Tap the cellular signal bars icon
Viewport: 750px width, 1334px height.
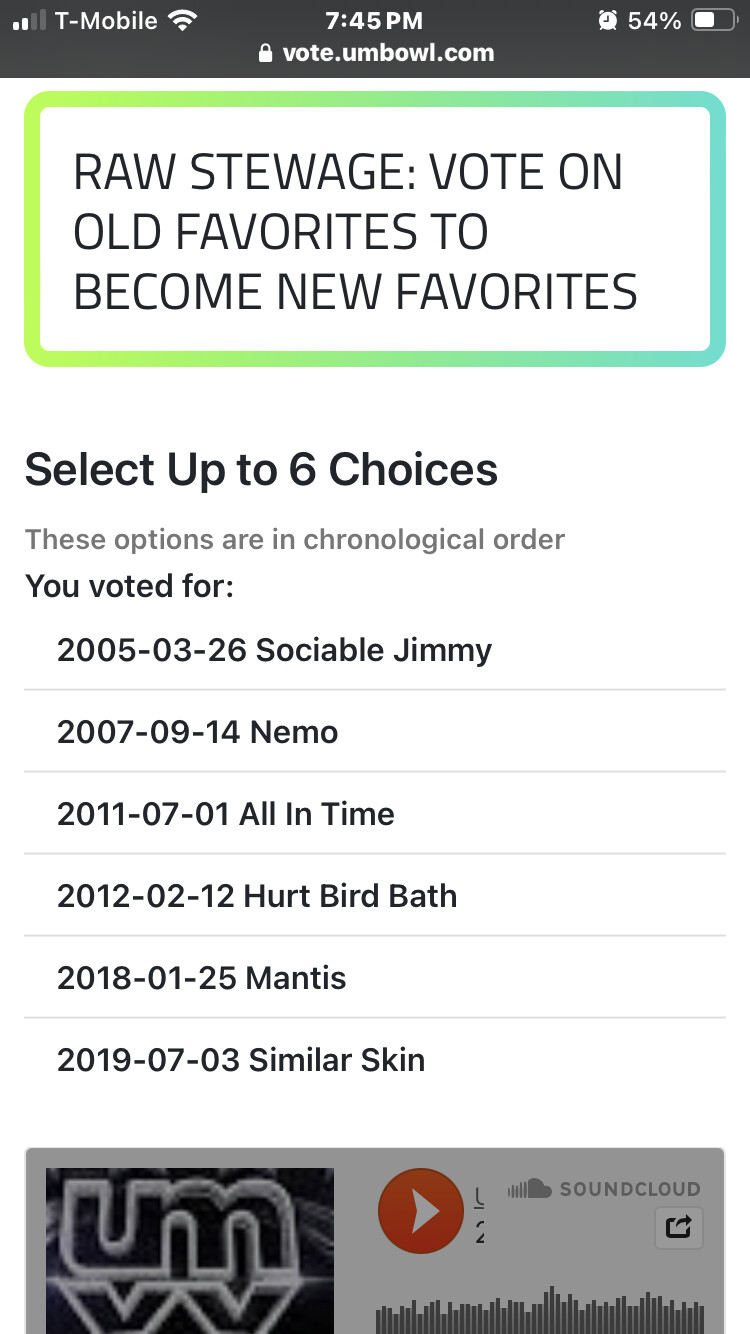[30, 20]
